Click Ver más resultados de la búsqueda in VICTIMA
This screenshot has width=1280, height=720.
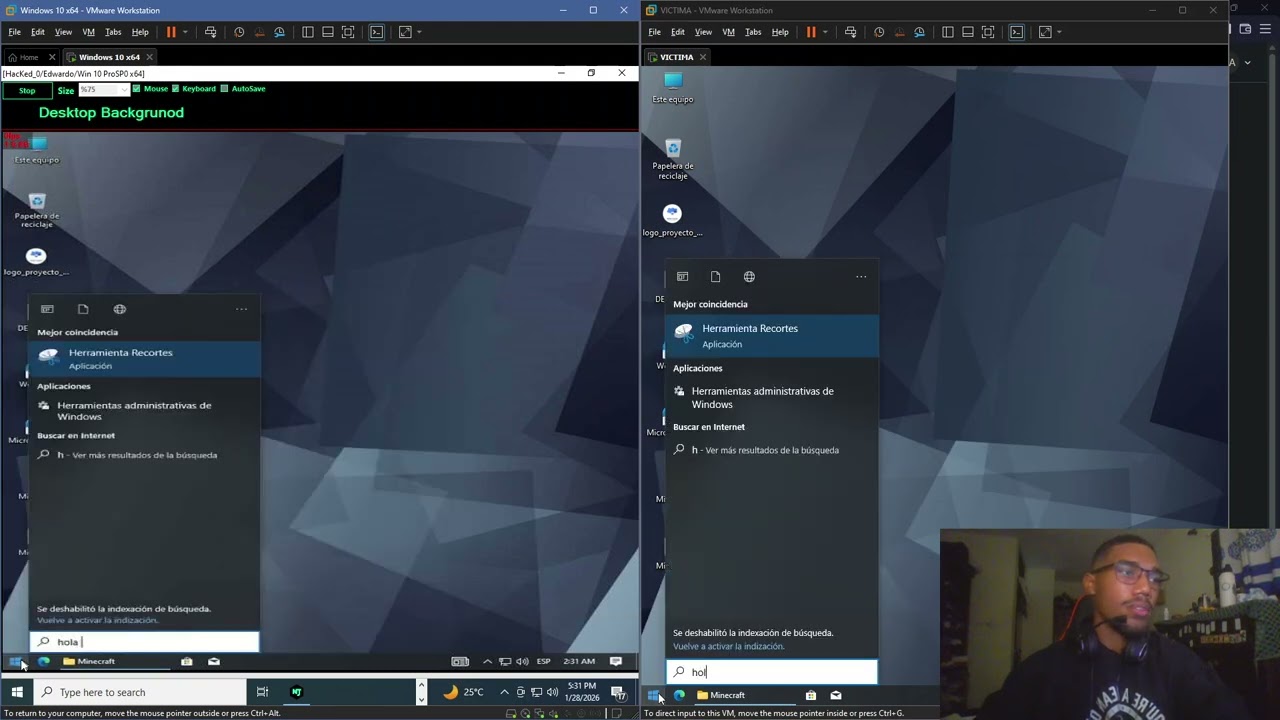772,450
